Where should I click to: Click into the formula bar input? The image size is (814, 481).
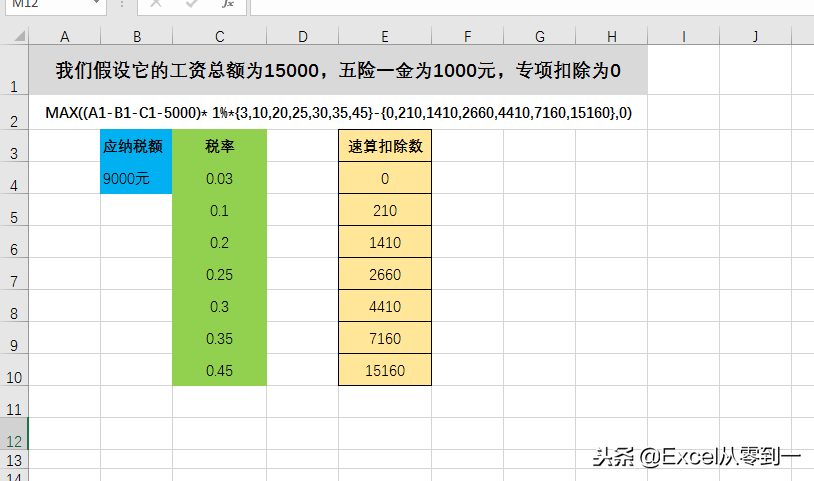pos(532,6)
